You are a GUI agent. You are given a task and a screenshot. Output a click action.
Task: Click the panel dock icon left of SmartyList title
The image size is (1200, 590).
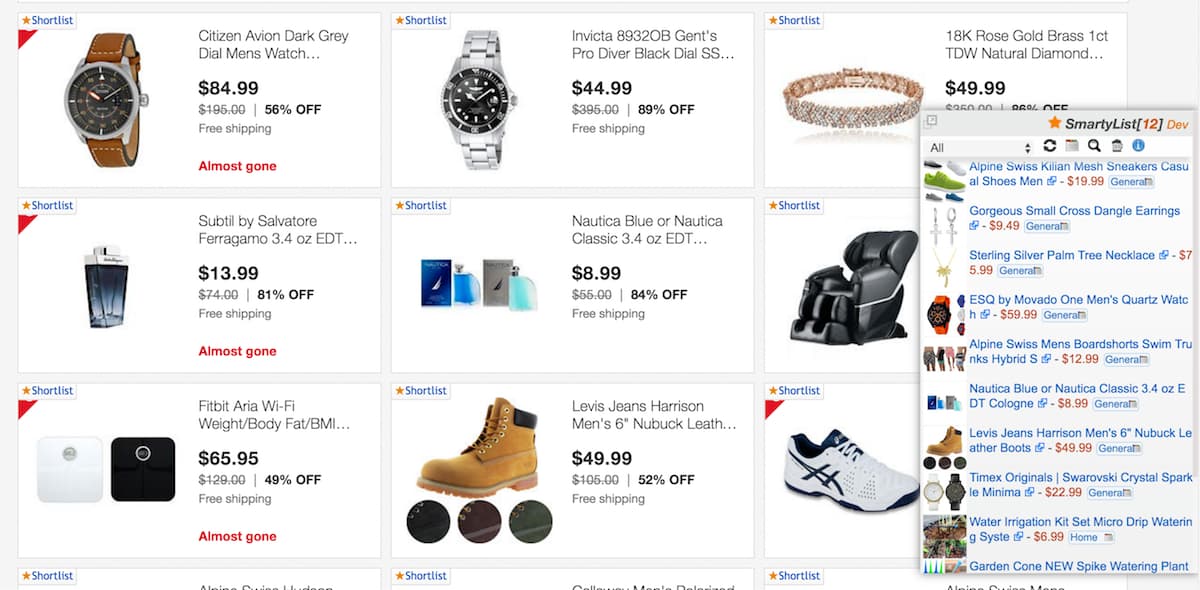pos(930,122)
